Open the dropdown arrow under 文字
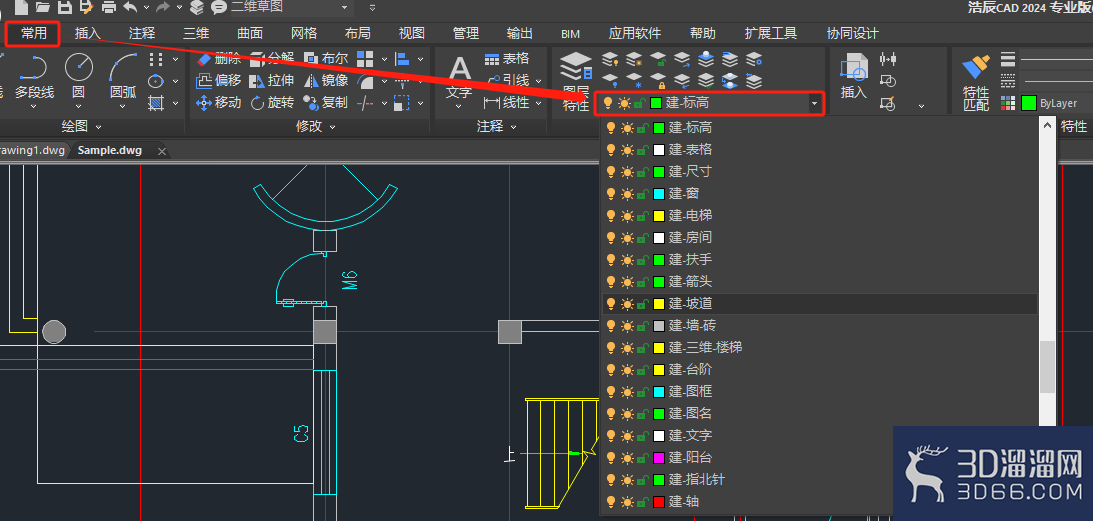Viewport: 1093px width, 521px height. click(459, 107)
